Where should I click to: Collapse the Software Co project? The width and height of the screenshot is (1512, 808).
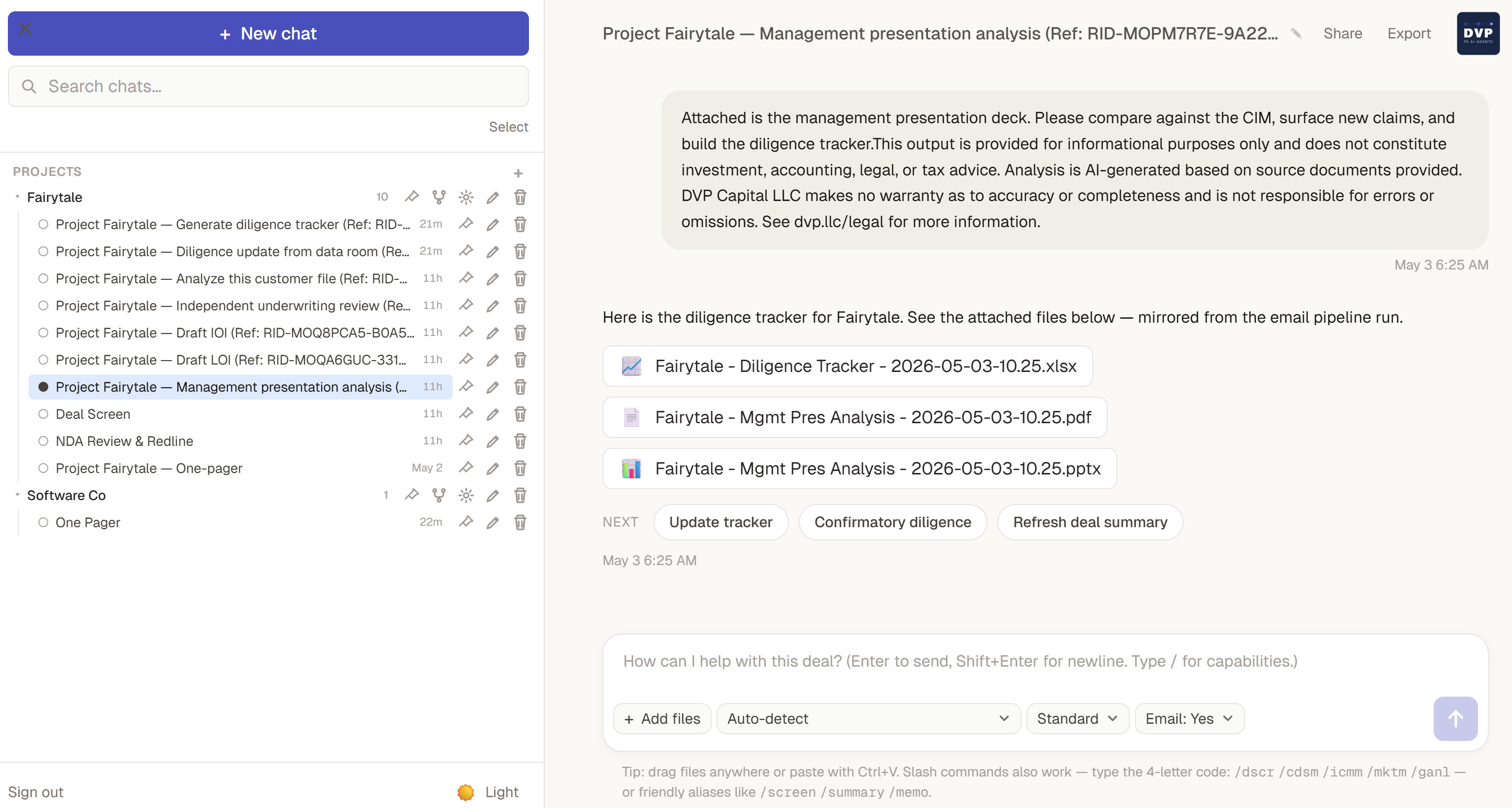pyautogui.click(x=18, y=495)
